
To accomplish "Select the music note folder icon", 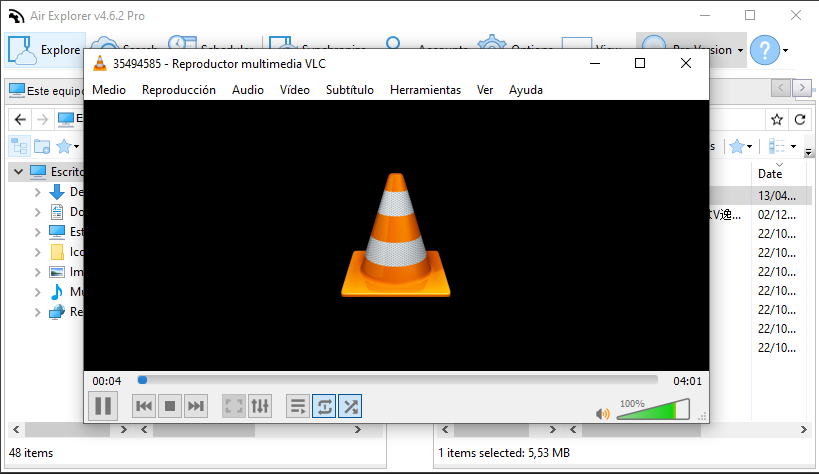I will [56, 292].
